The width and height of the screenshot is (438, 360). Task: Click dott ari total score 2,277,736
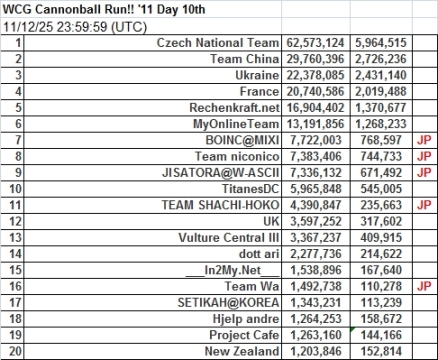(316, 254)
